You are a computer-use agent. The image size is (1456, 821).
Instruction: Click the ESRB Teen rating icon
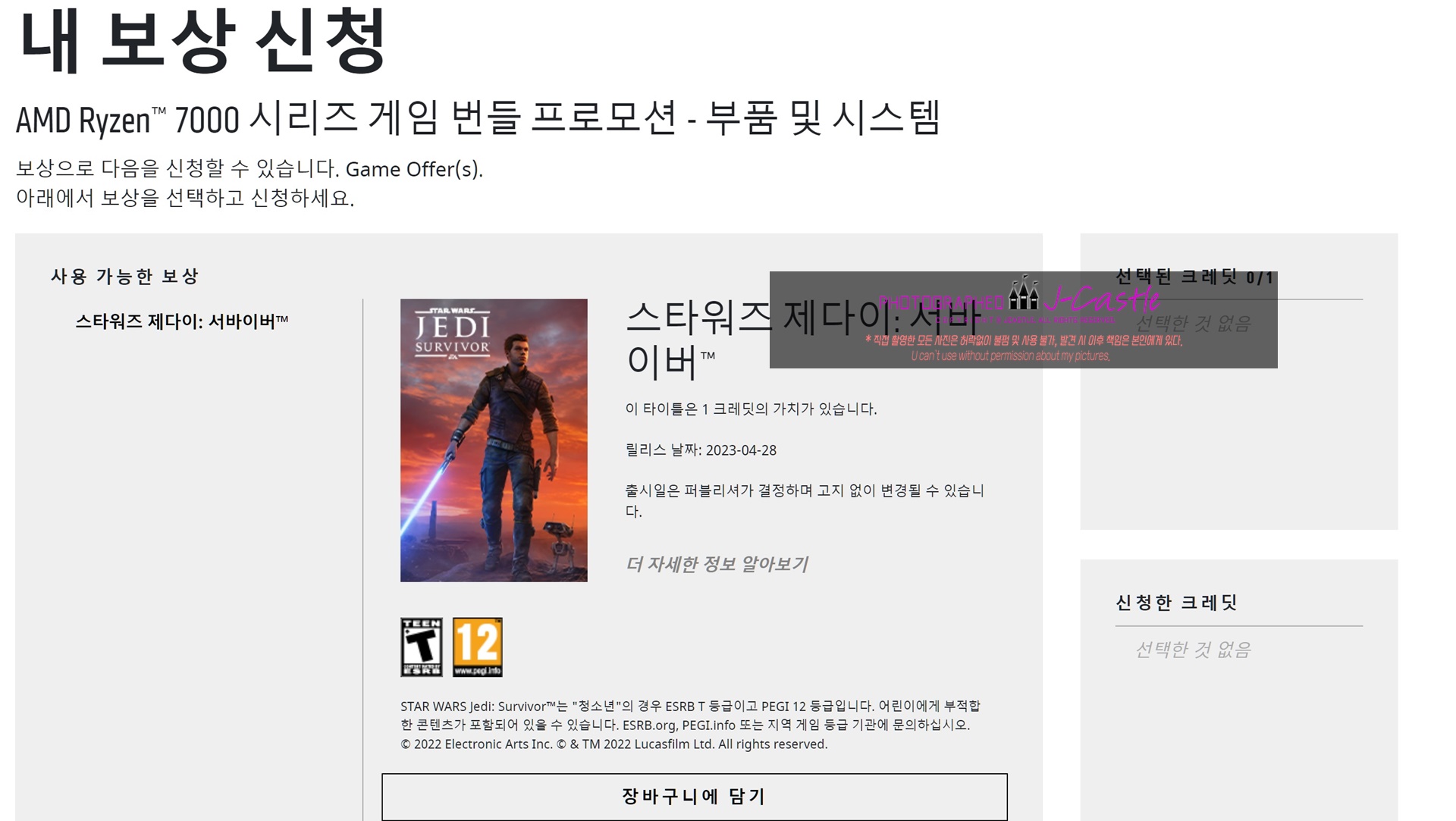tap(422, 647)
